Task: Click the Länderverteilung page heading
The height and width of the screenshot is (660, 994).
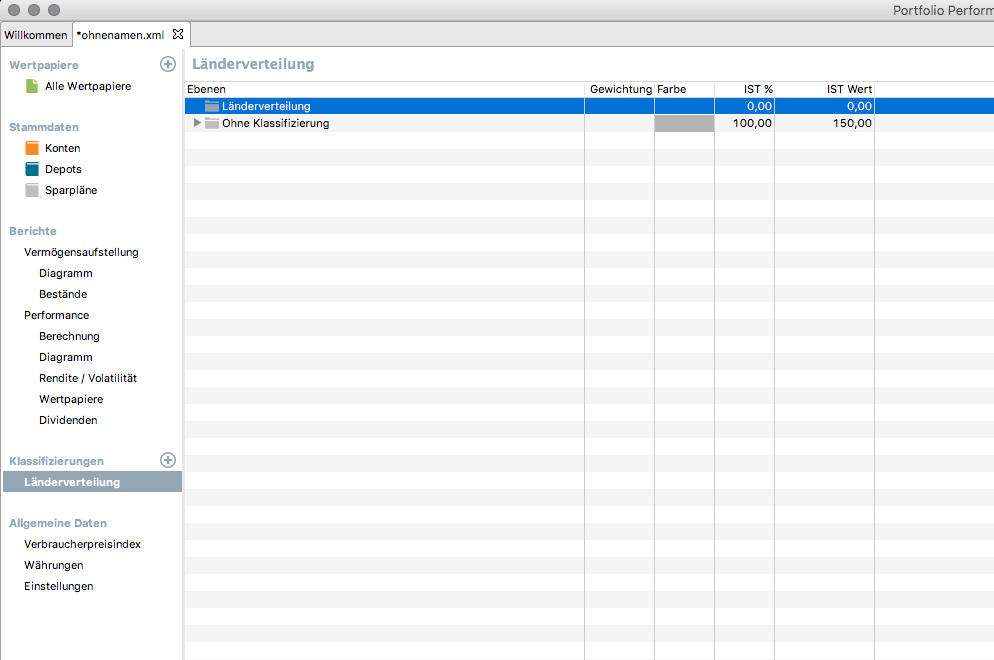Action: point(254,64)
